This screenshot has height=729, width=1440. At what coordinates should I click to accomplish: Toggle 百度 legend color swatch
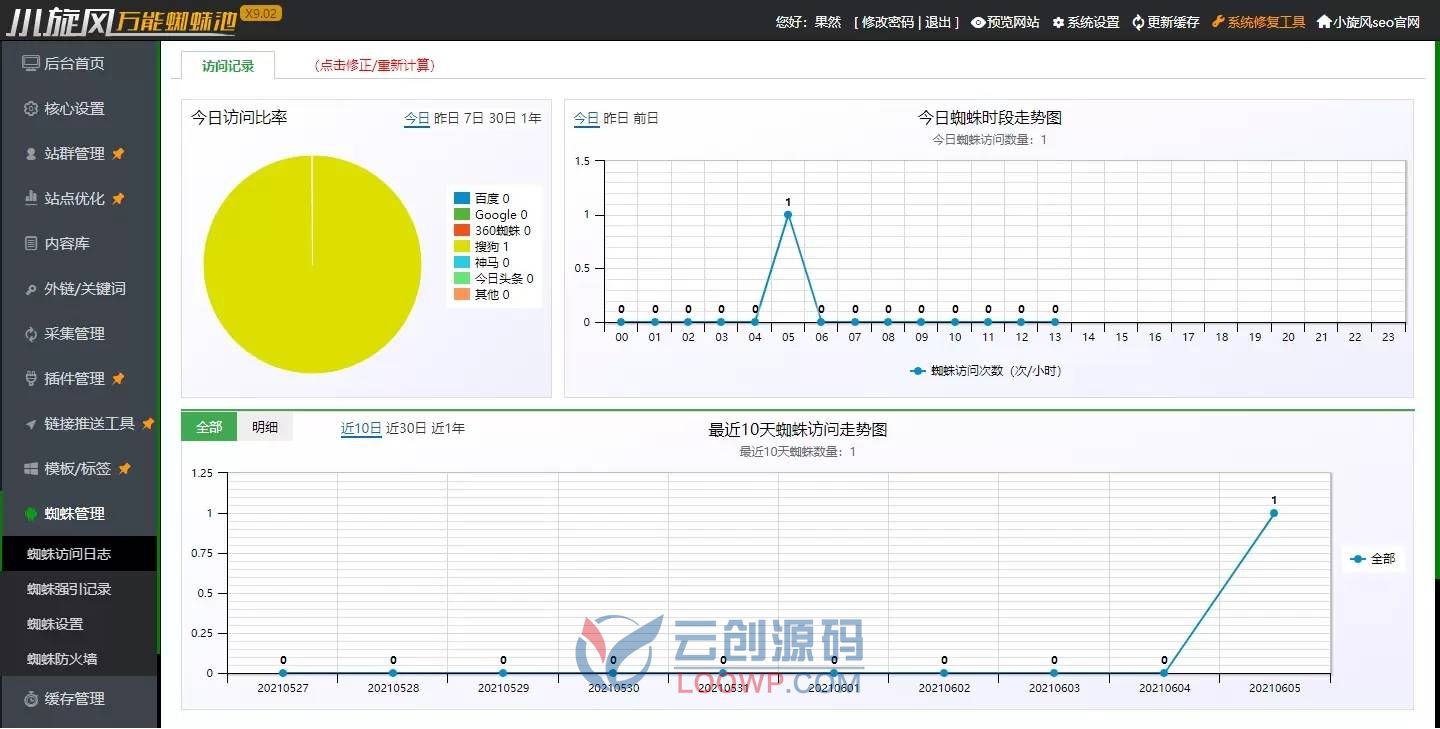[x=462, y=198]
